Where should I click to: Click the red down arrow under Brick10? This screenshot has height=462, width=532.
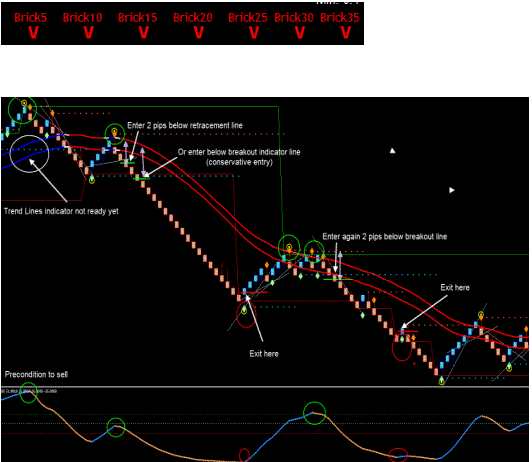(89, 33)
